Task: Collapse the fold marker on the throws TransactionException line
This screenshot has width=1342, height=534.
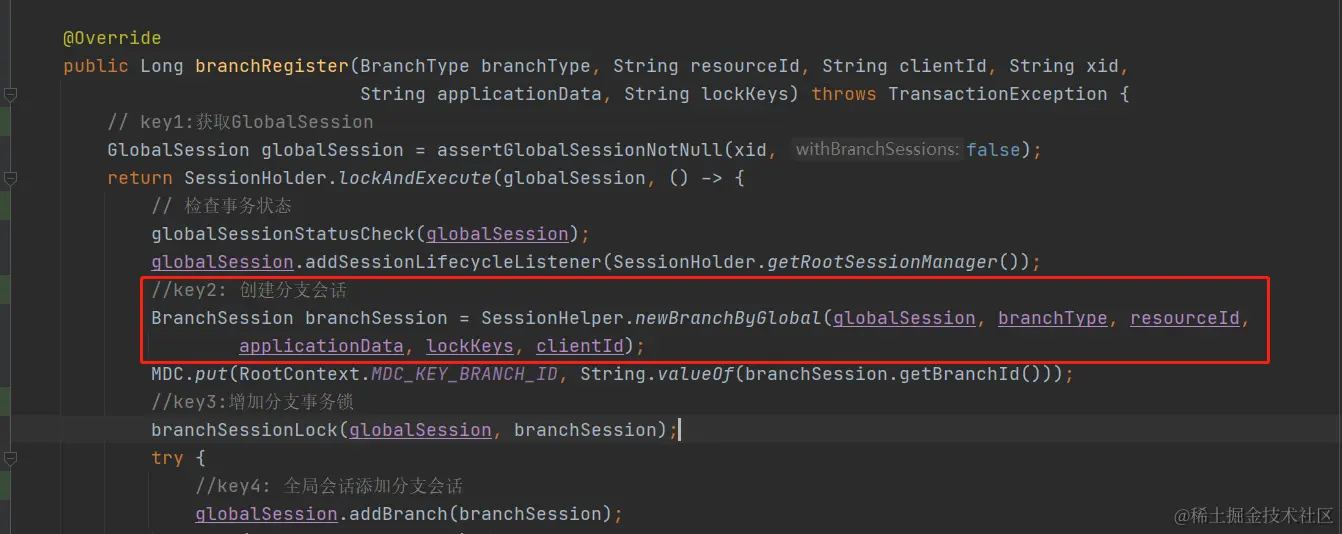Action: (10, 94)
